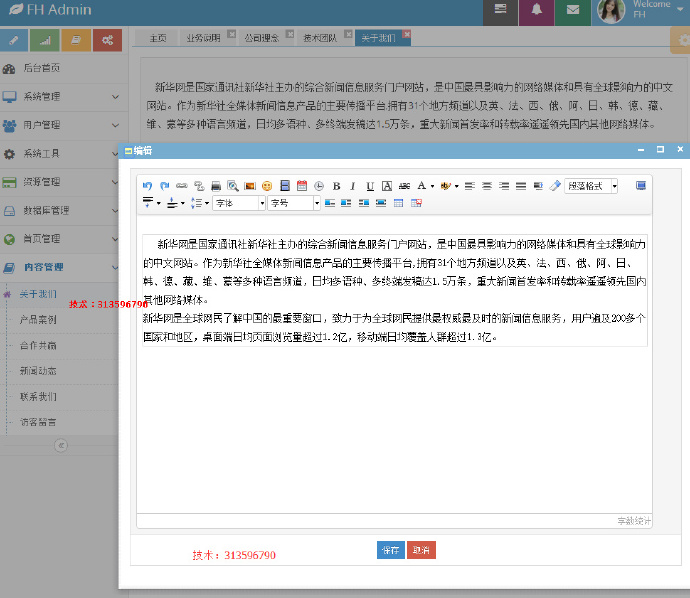
Task: Expand the 系统管理 sidebar menu
Action: 64,96
